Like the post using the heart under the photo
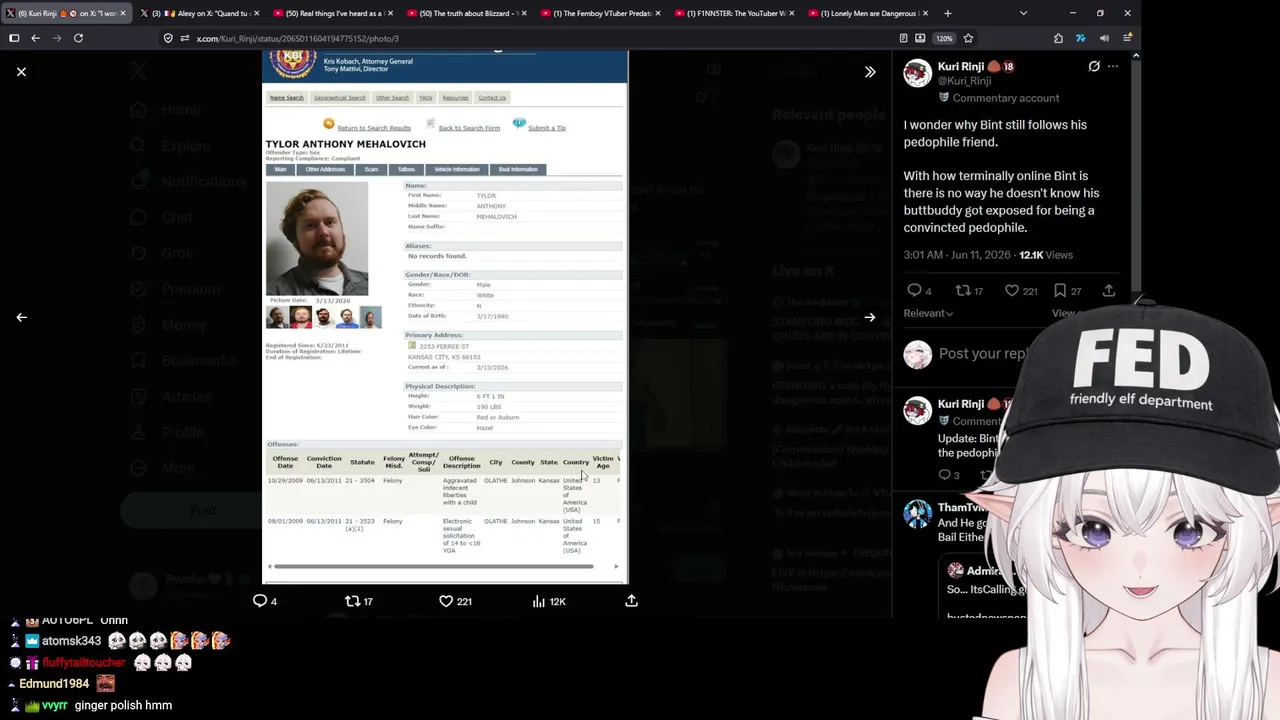The height and width of the screenshot is (720, 1280). tap(446, 601)
